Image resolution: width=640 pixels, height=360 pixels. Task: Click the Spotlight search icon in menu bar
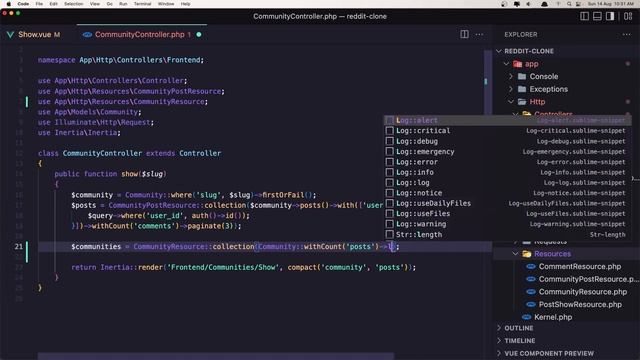coord(569,4)
